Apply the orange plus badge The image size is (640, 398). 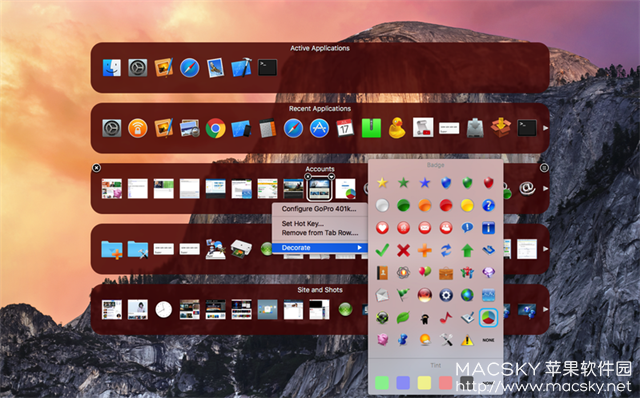[x=424, y=250]
